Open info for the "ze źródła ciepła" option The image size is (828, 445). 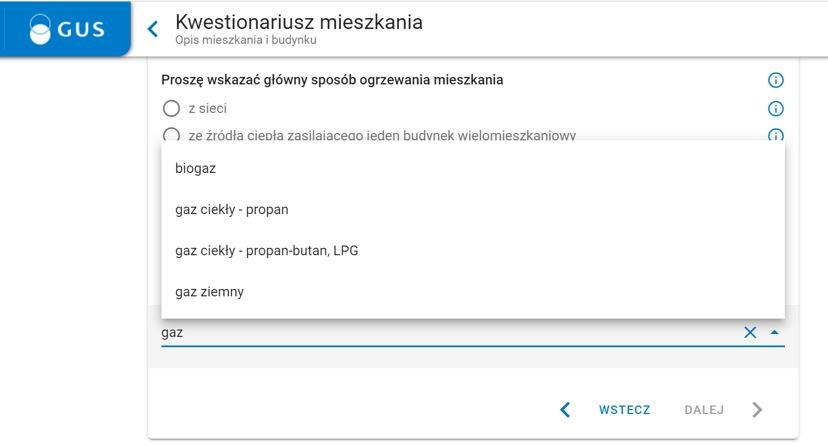click(774, 135)
